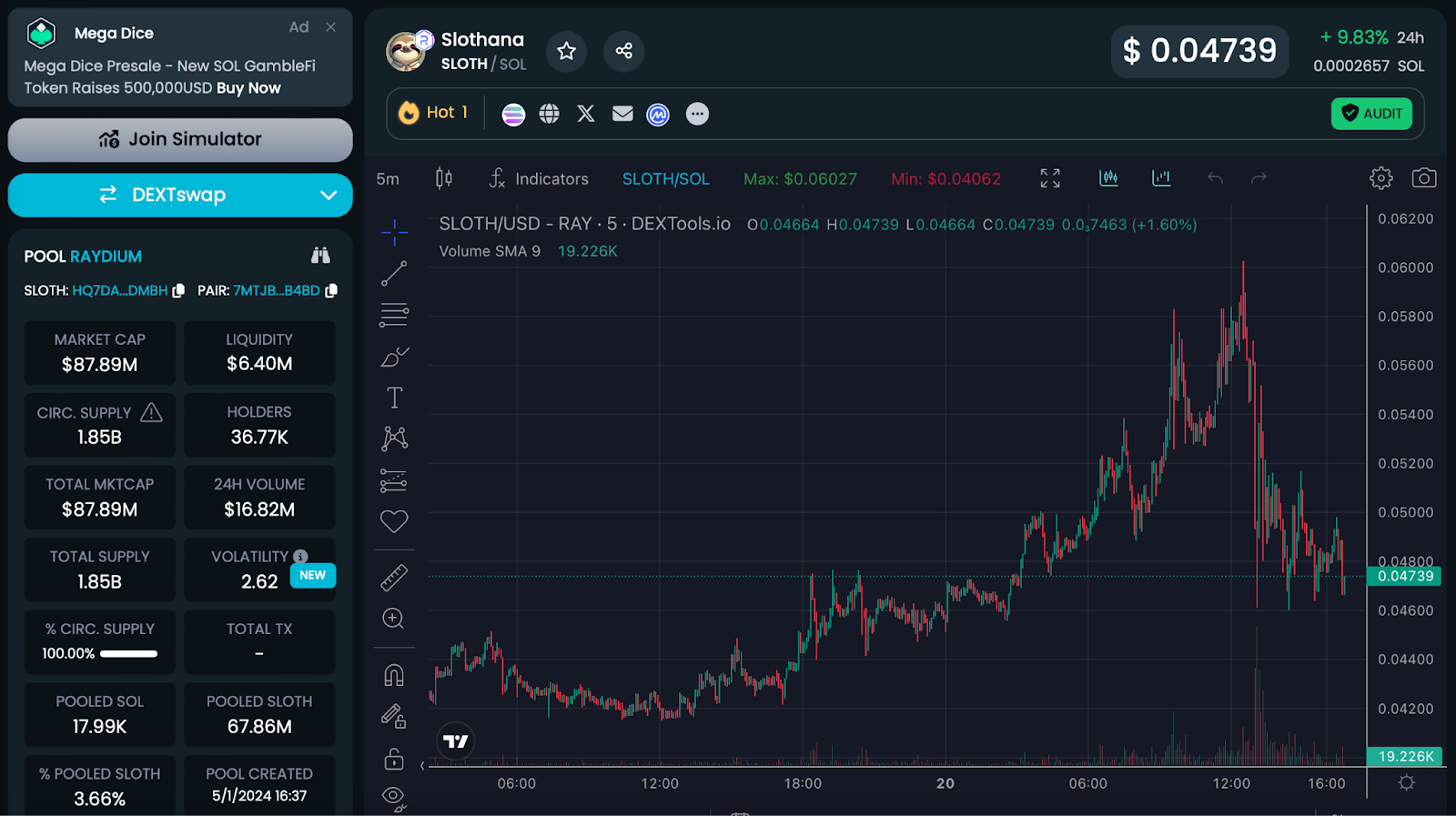
Task: Click the Join Simulator button
Action: point(180,139)
